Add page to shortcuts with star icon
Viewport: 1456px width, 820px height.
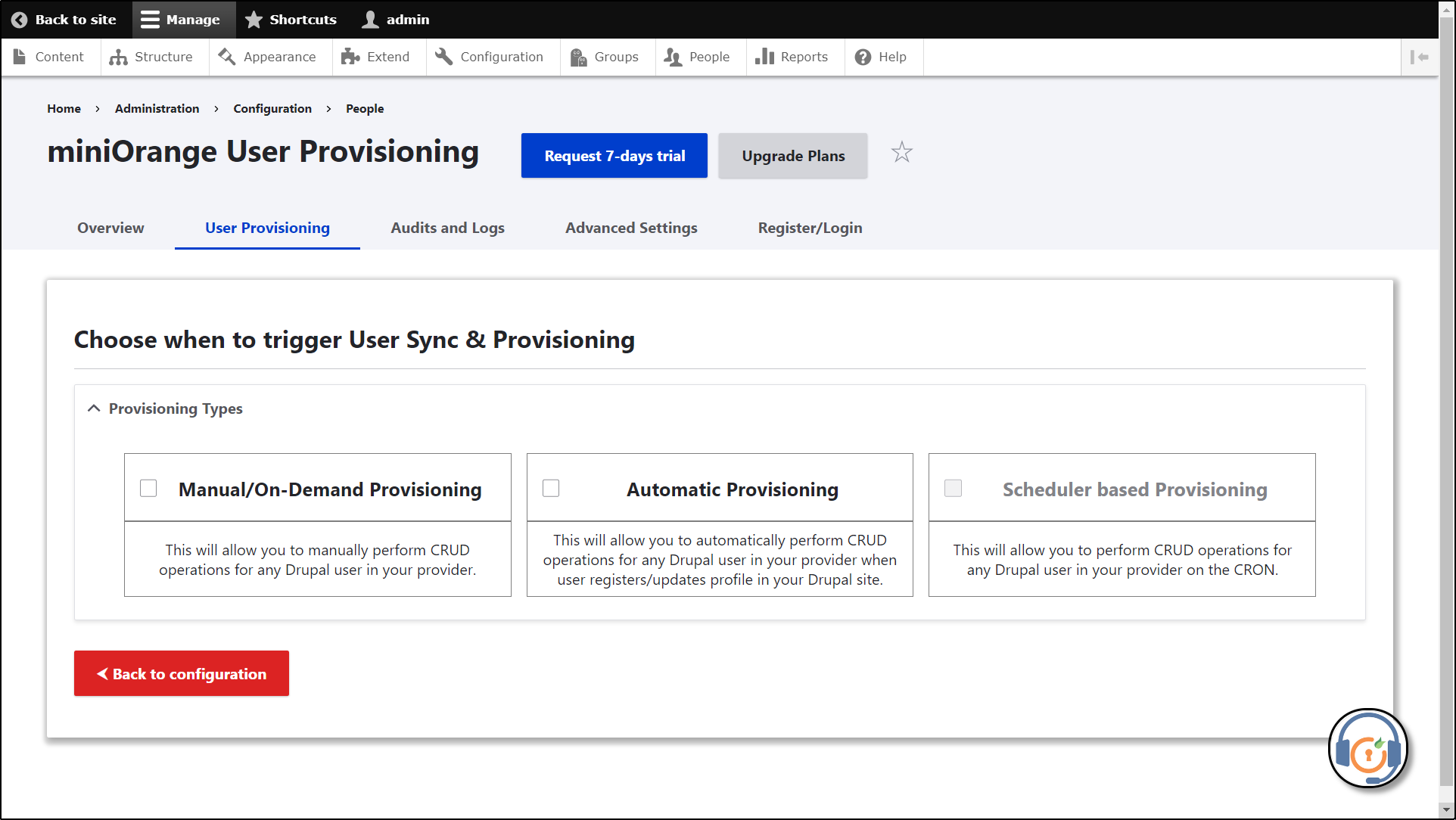tap(901, 153)
